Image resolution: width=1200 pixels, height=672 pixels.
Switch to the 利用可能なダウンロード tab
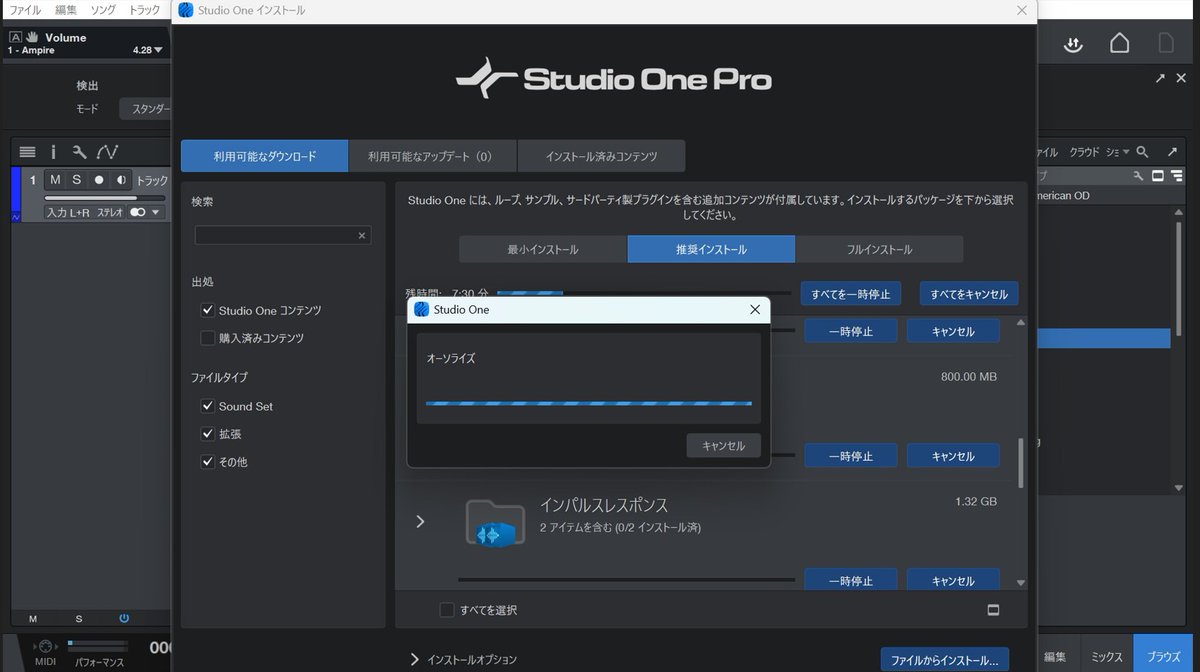(265, 156)
